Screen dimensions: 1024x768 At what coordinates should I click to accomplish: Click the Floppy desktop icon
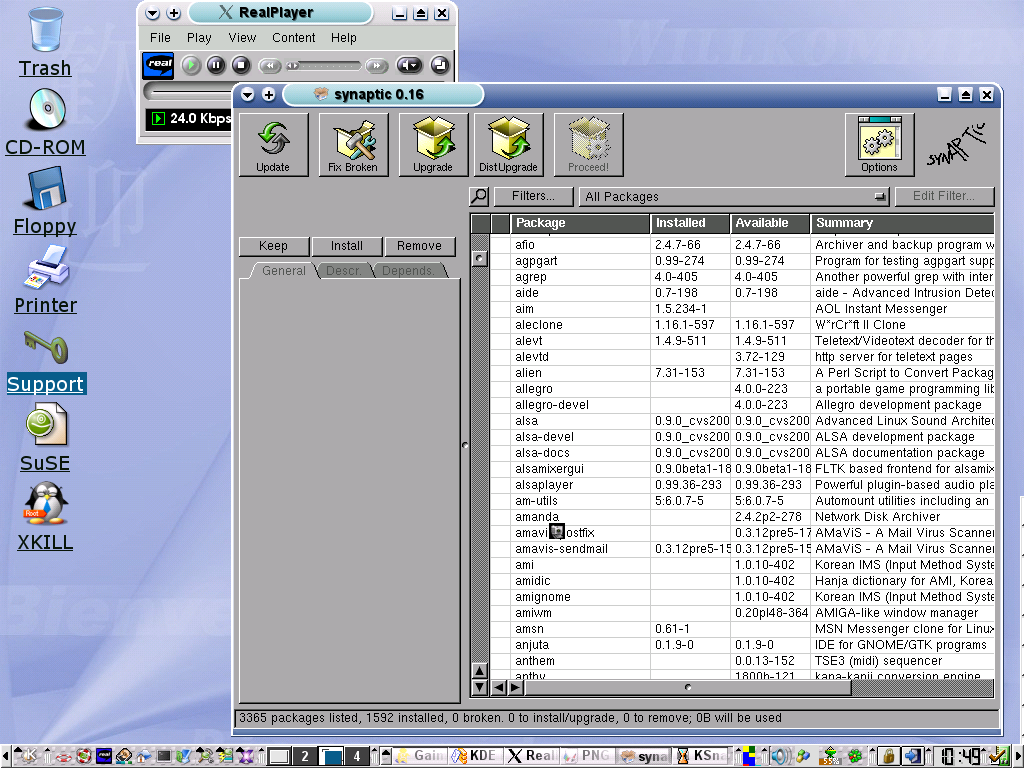[x=45, y=188]
